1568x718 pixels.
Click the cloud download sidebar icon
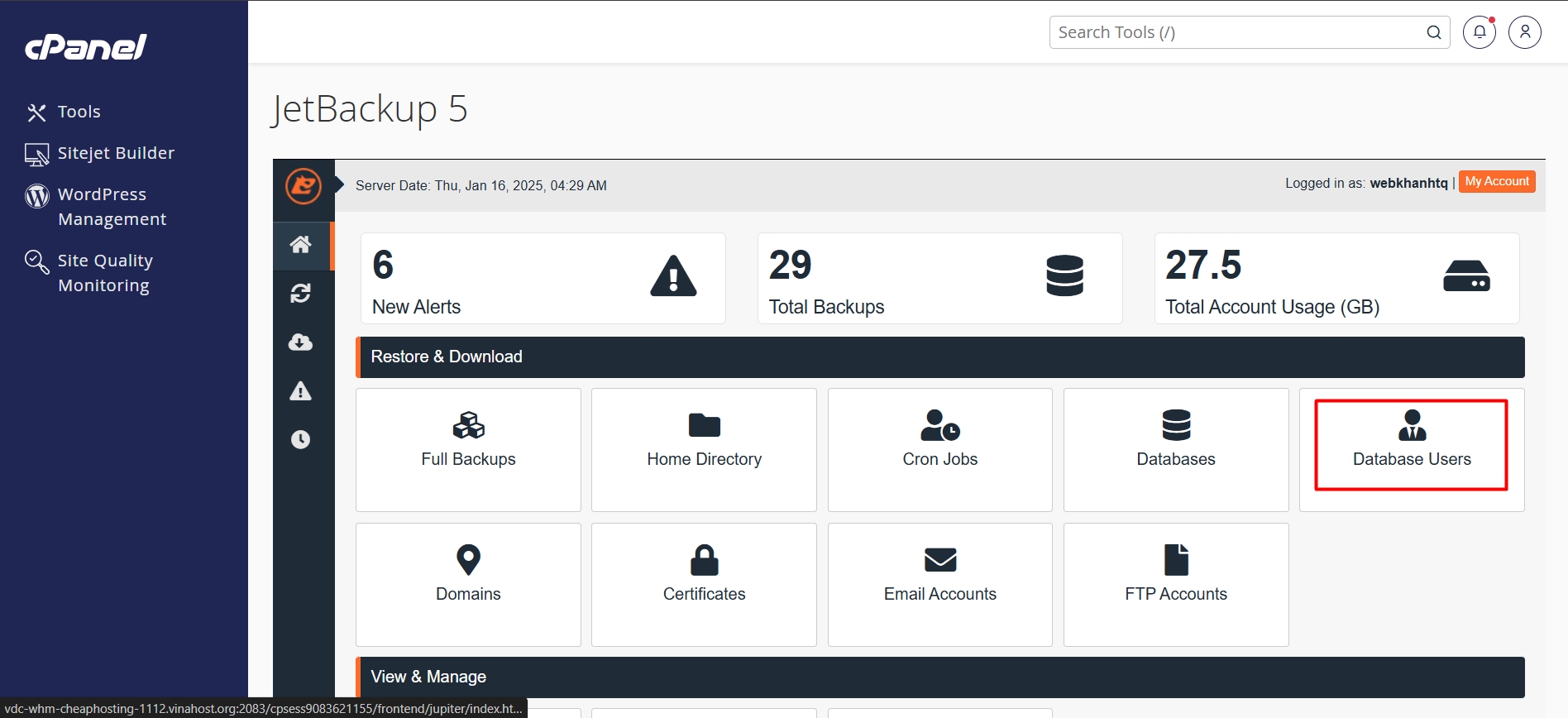point(301,342)
